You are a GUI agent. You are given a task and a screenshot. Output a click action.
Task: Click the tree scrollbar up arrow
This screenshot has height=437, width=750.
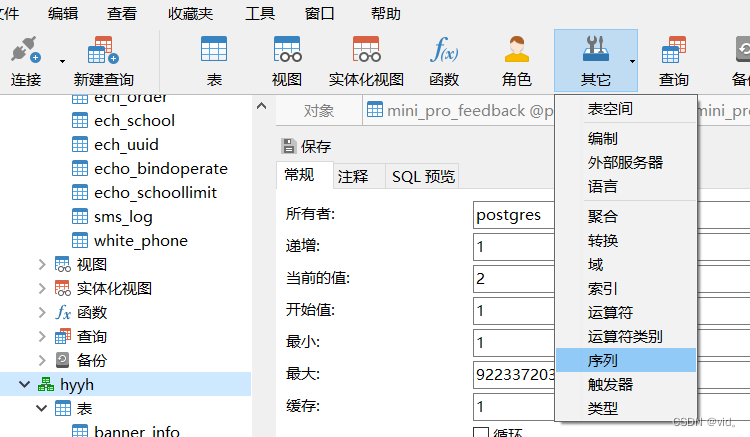[x=261, y=106]
